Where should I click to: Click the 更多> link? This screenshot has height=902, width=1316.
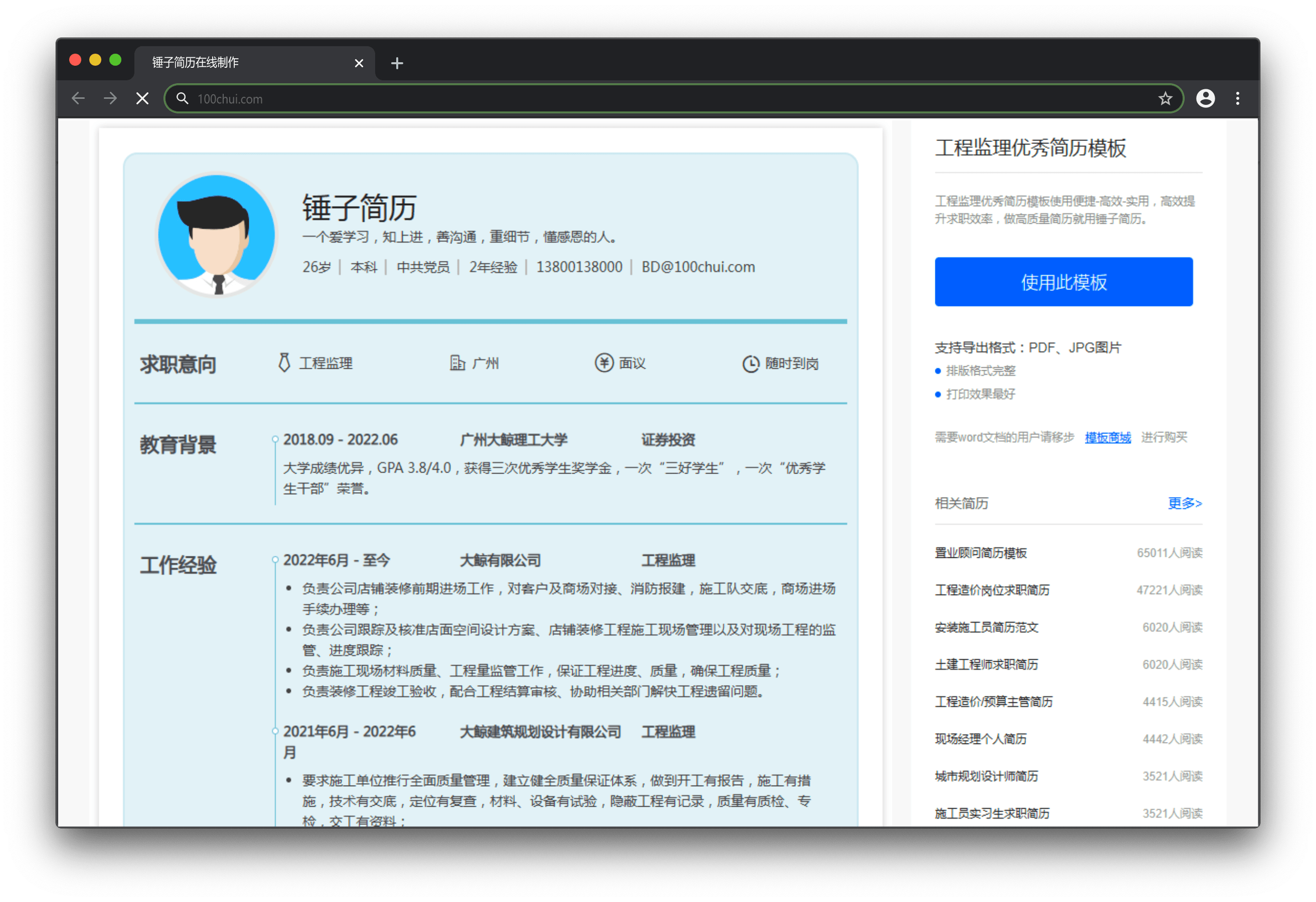1184,503
